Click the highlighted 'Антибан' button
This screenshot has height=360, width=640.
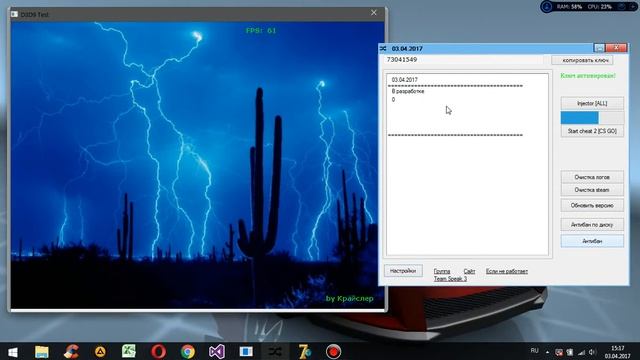click(x=592, y=241)
